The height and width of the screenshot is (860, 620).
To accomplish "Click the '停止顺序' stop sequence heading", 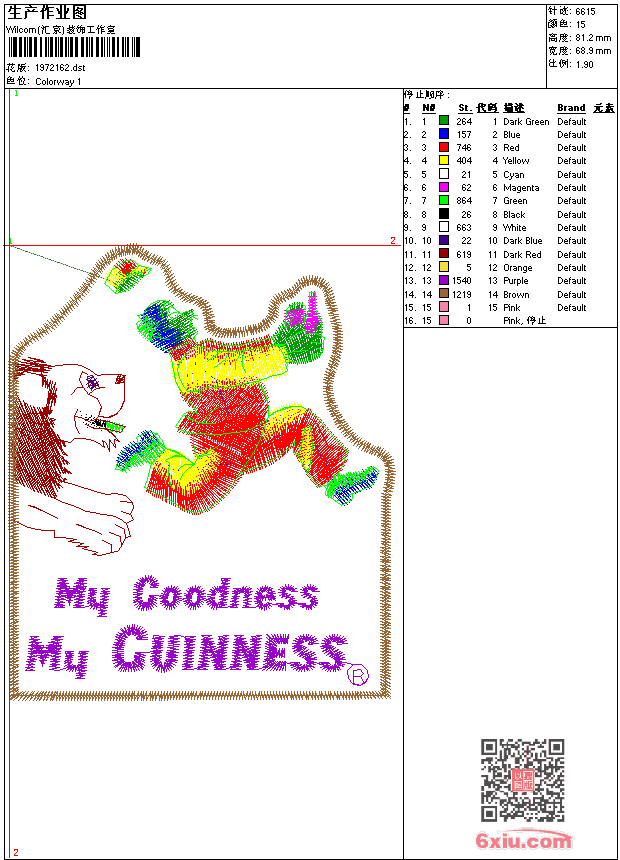I will [x=427, y=95].
